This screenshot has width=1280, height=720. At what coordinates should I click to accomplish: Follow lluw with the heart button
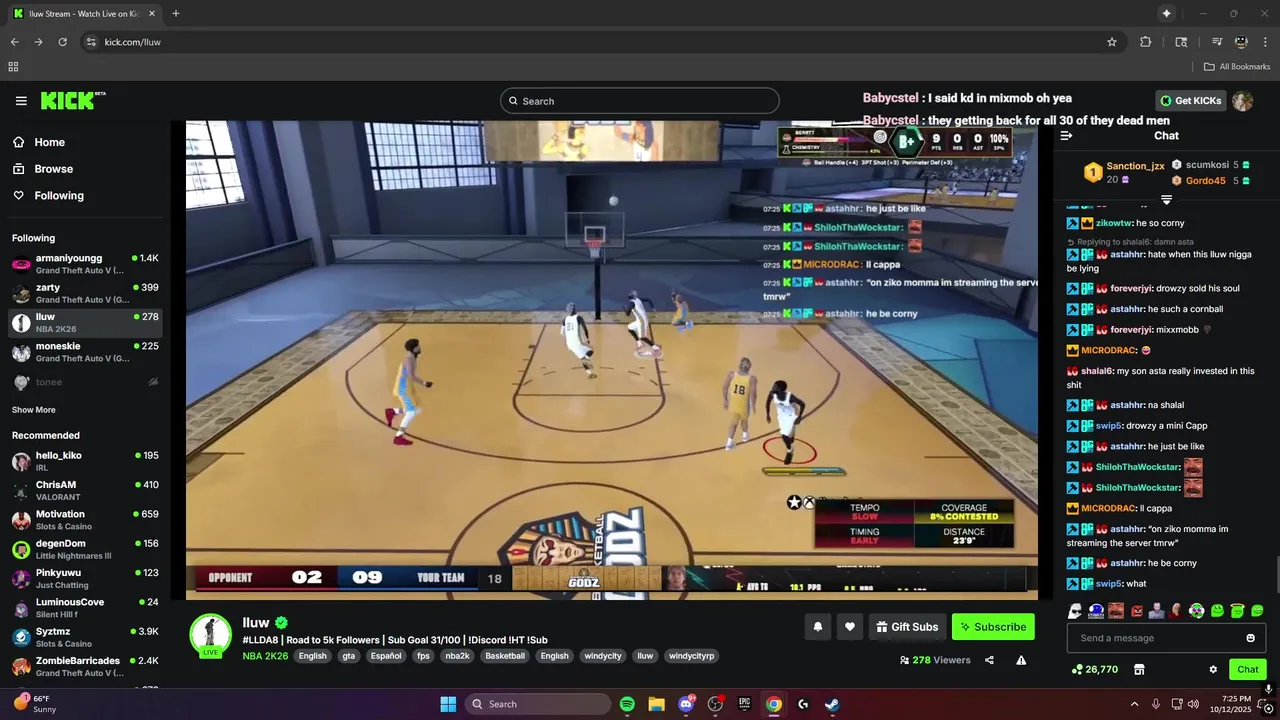pos(850,627)
